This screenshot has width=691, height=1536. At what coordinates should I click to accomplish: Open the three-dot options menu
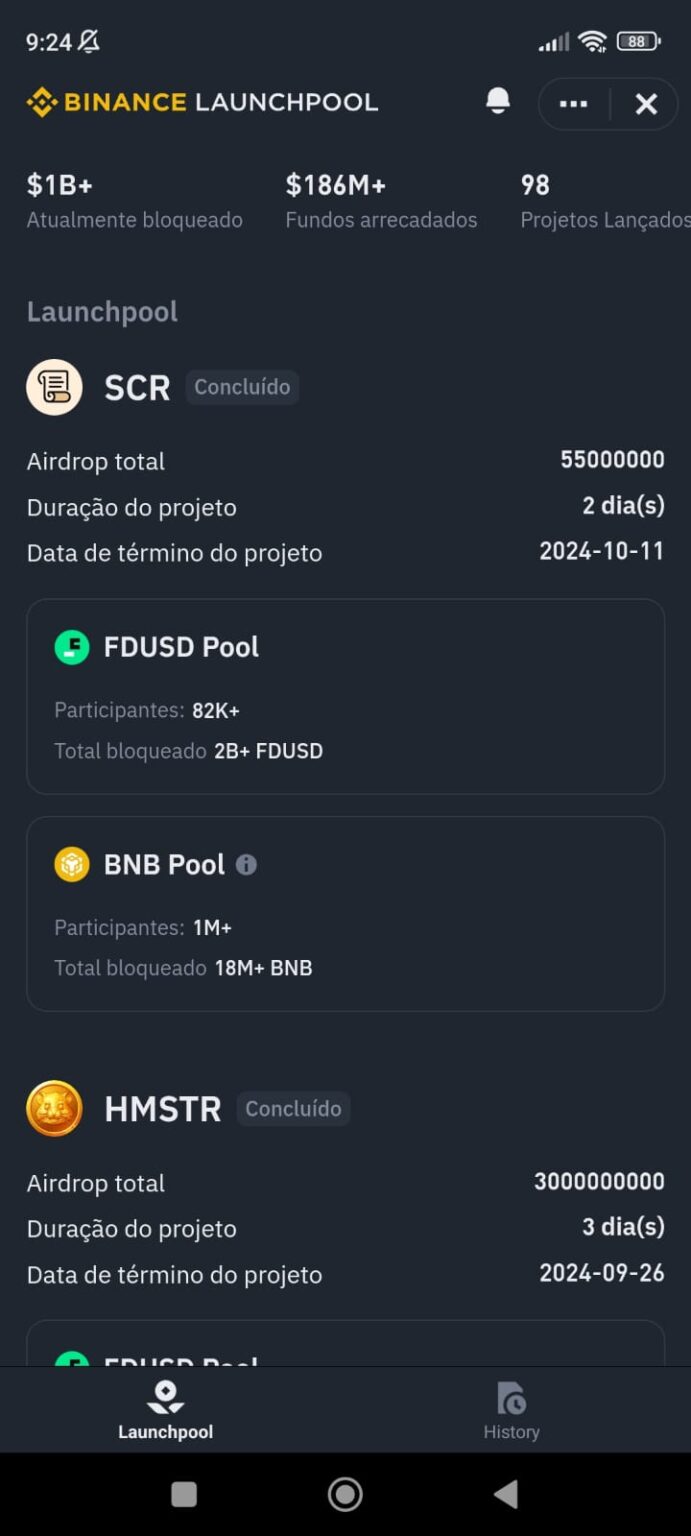(572, 103)
